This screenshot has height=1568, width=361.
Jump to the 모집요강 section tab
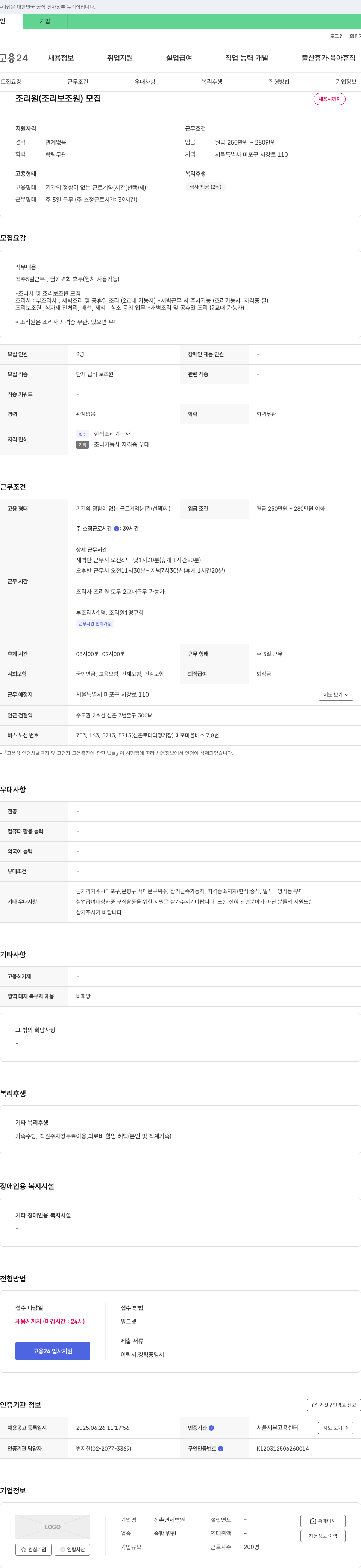coord(11,82)
